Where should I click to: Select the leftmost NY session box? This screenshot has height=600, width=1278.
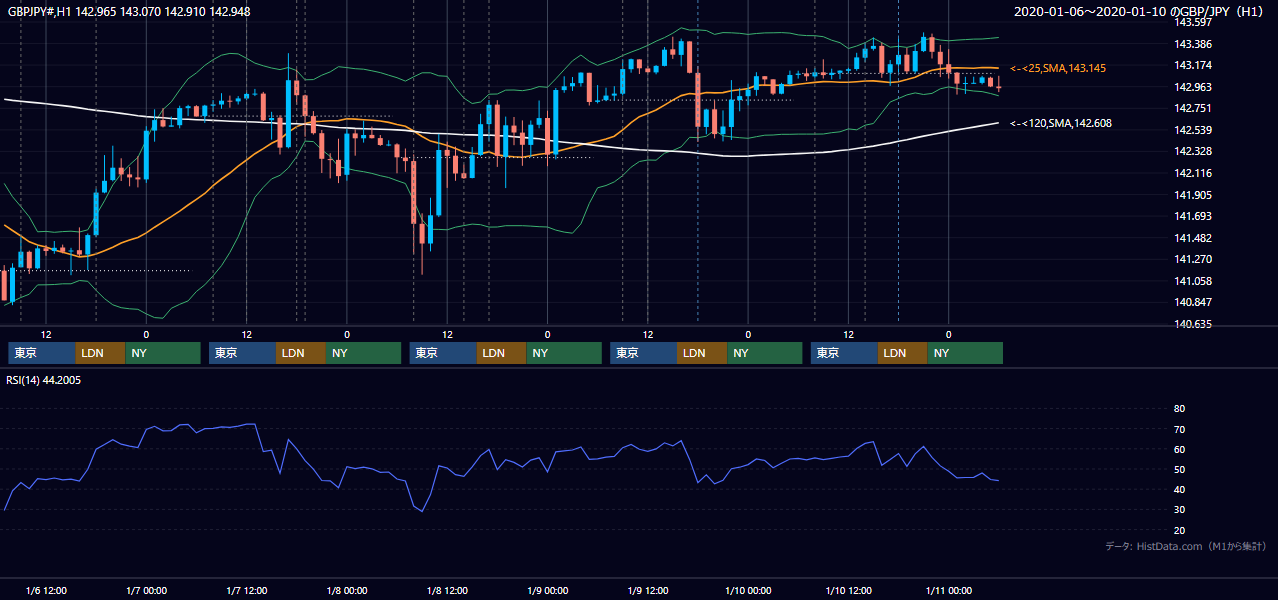tap(163, 353)
